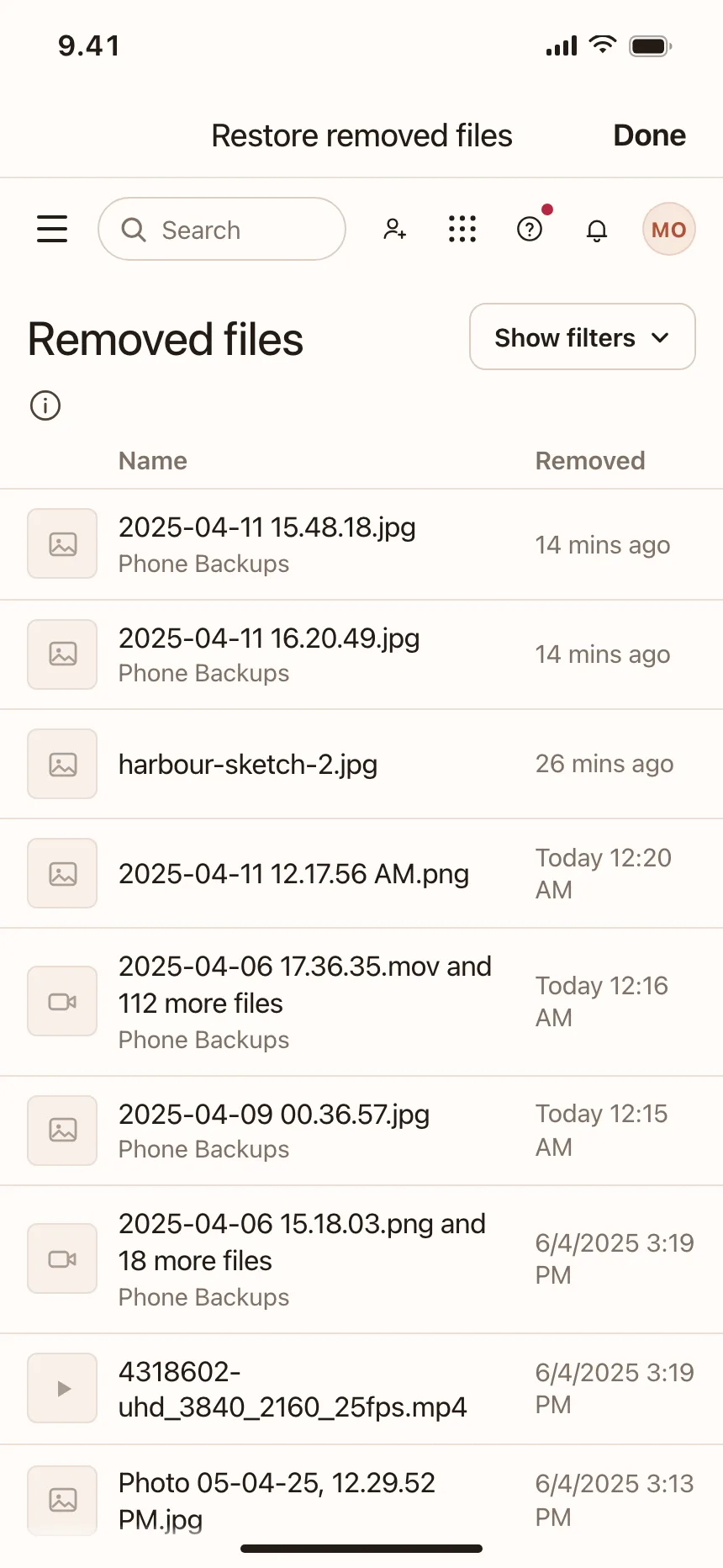Expand the Show filters dropdown
The height and width of the screenshot is (1568, 723).
pos(583,336)
